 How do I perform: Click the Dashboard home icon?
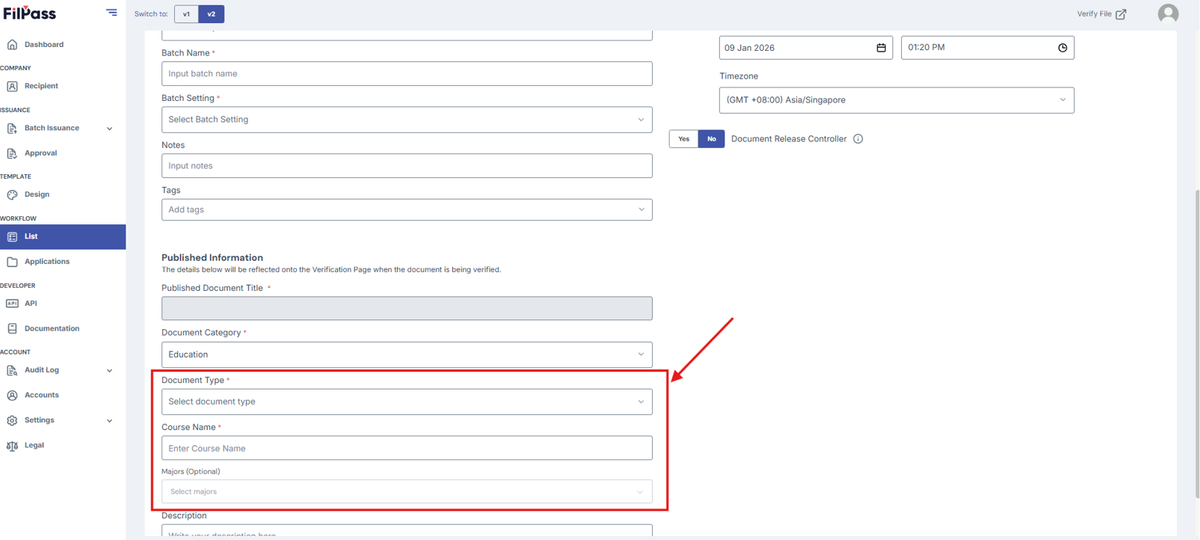coord(12,45)
